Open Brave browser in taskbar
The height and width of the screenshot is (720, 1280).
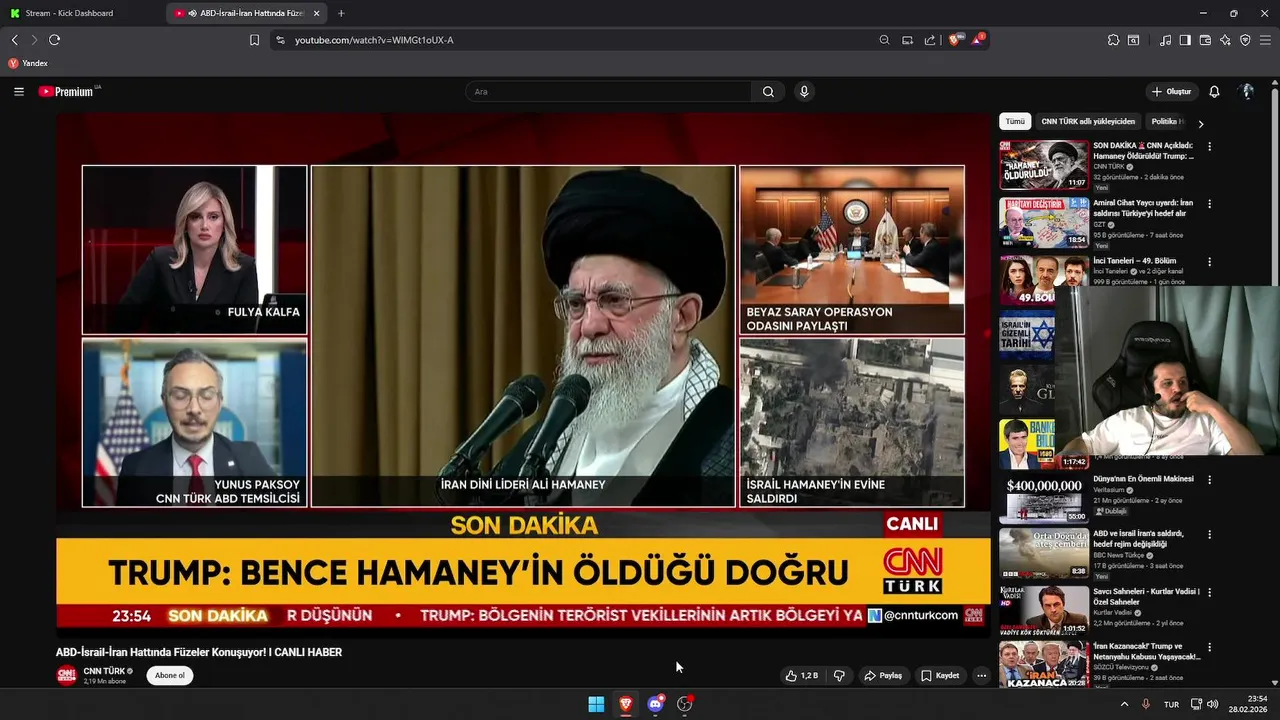pos(626,704)
